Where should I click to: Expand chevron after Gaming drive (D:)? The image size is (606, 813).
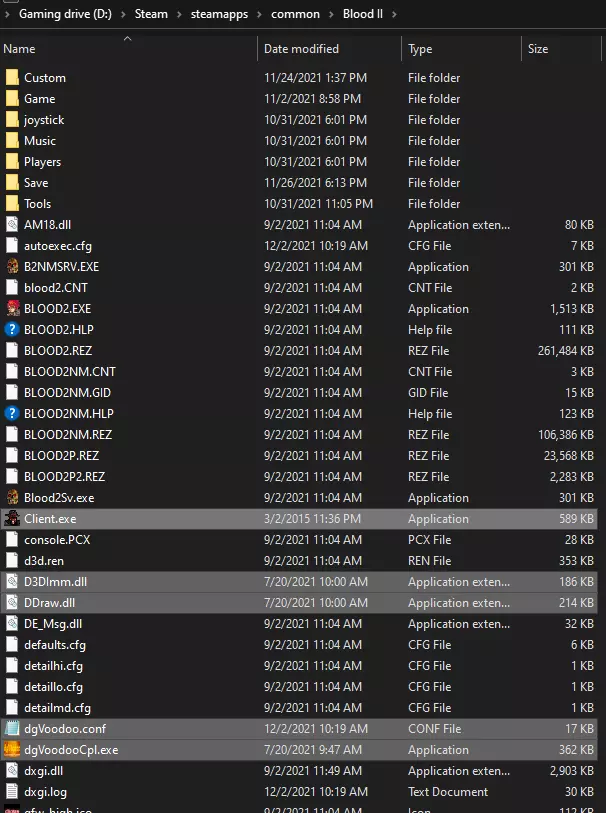pyautogui.click(x=123, y=15)
